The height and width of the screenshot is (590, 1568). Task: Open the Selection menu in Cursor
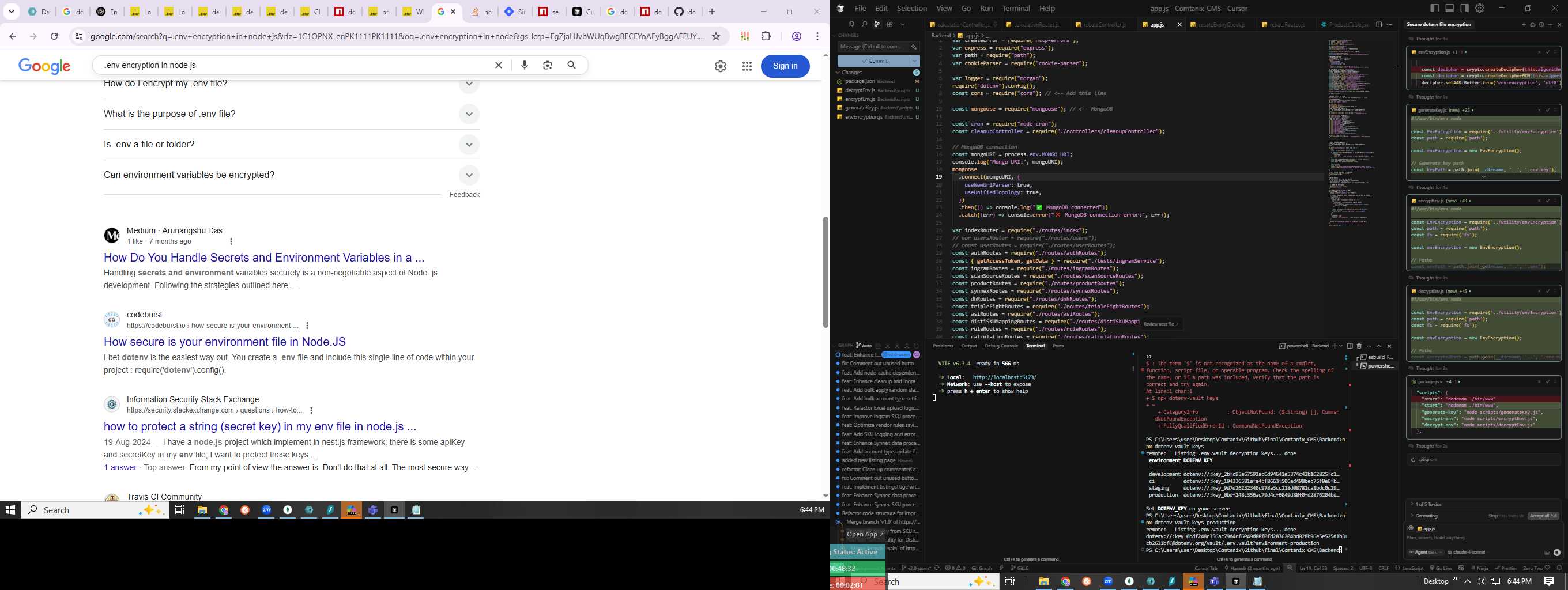coord(912,9)
